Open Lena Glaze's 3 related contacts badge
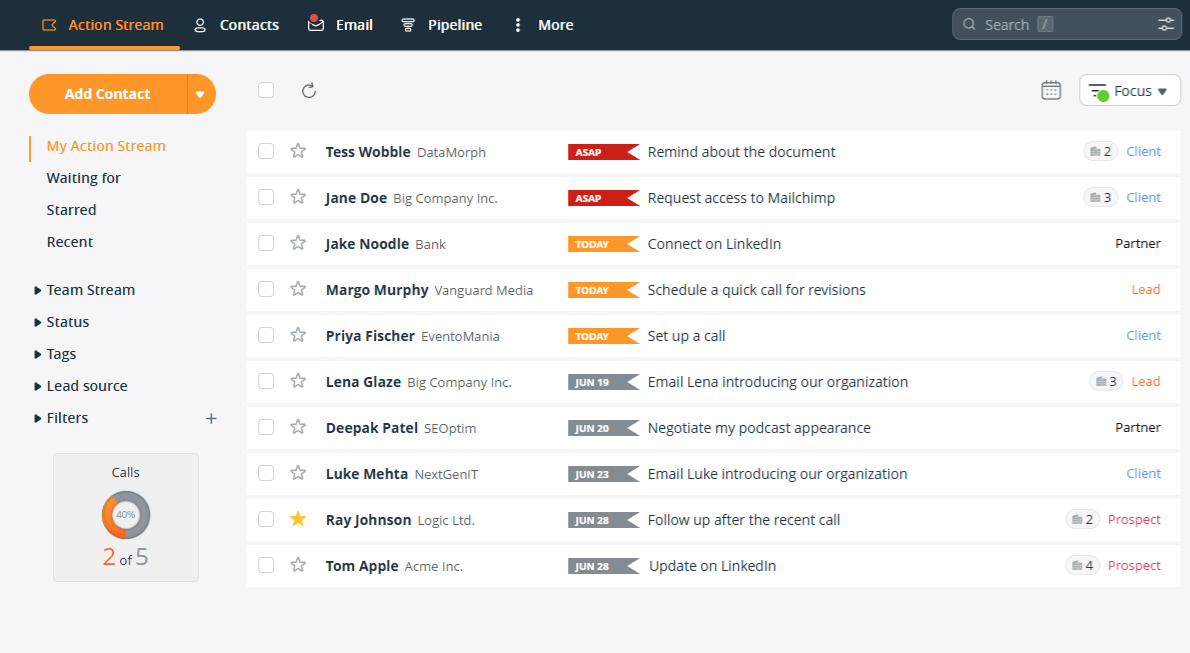Image resolution: width=1190 pixels, height=653 pixels. pyautogui.click(x=1107, y=381)
